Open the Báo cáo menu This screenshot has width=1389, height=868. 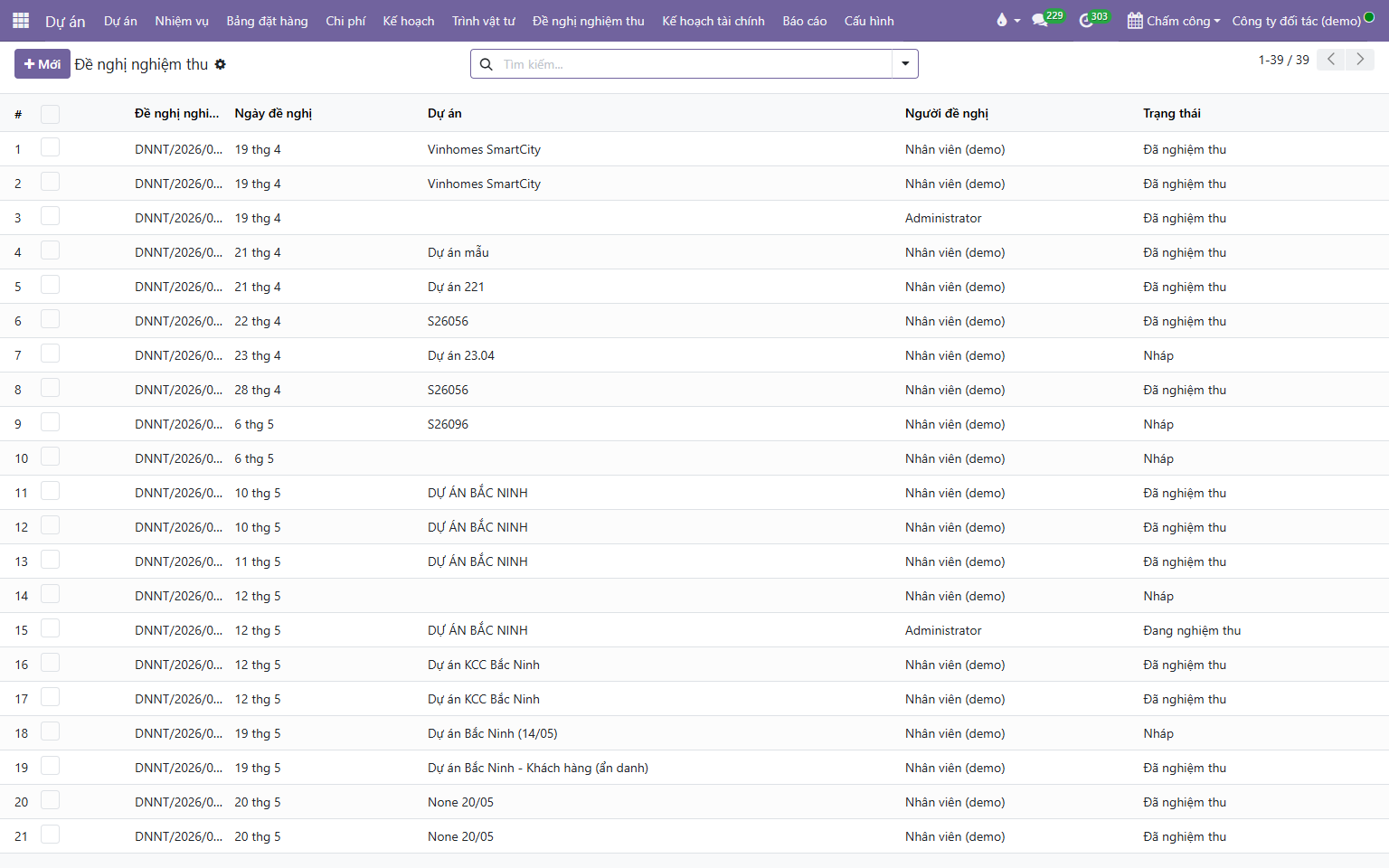coord(805,21)
